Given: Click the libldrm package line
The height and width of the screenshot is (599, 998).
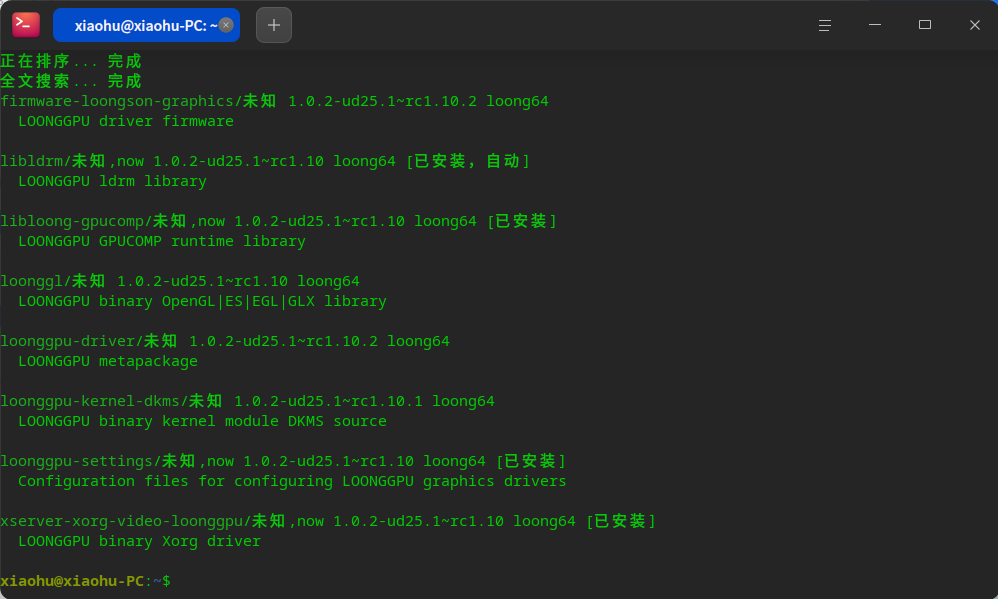Looking at the screenshot, I should pyautogui.click(x=265, y=161).
